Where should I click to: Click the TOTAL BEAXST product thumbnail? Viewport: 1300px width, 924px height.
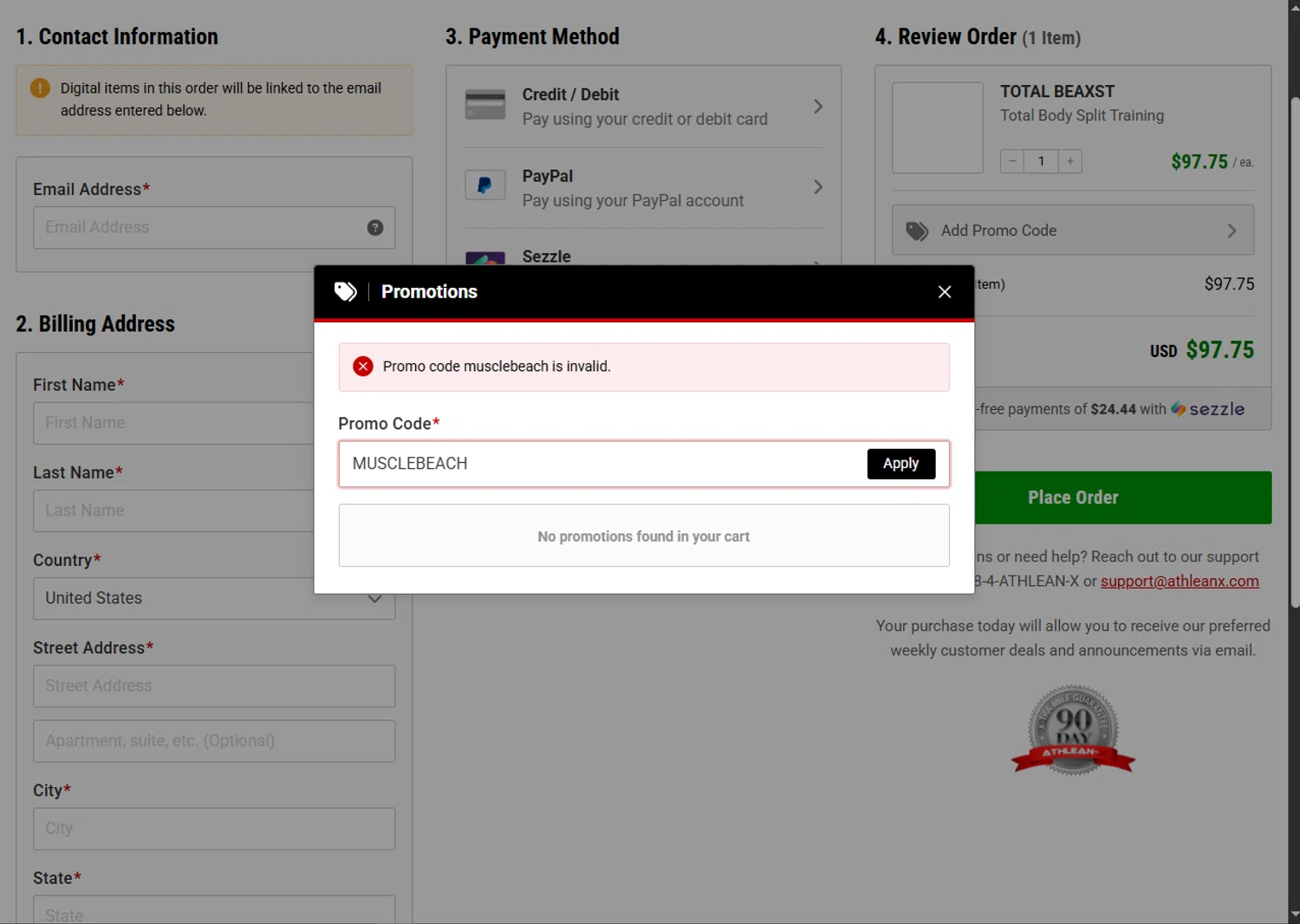pyautogui.click(x=938, y=128)
